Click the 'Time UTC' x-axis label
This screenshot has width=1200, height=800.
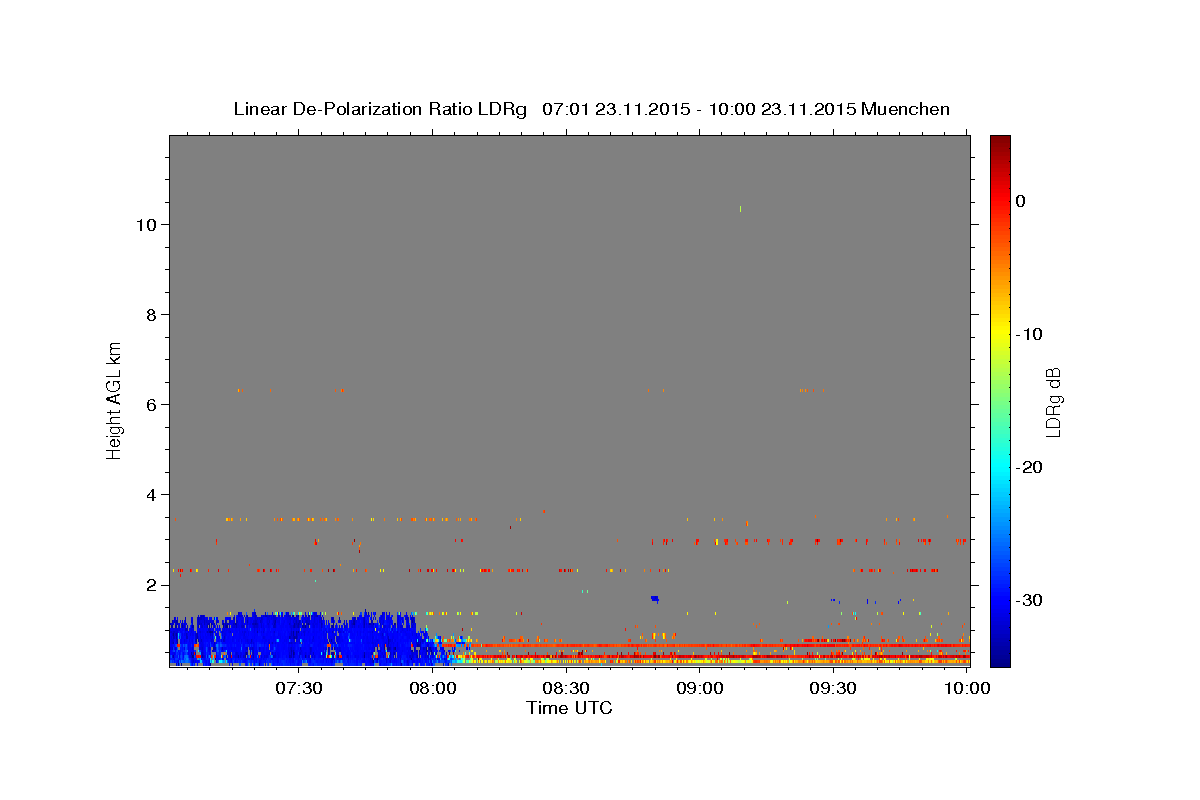[x=569, y=708]
